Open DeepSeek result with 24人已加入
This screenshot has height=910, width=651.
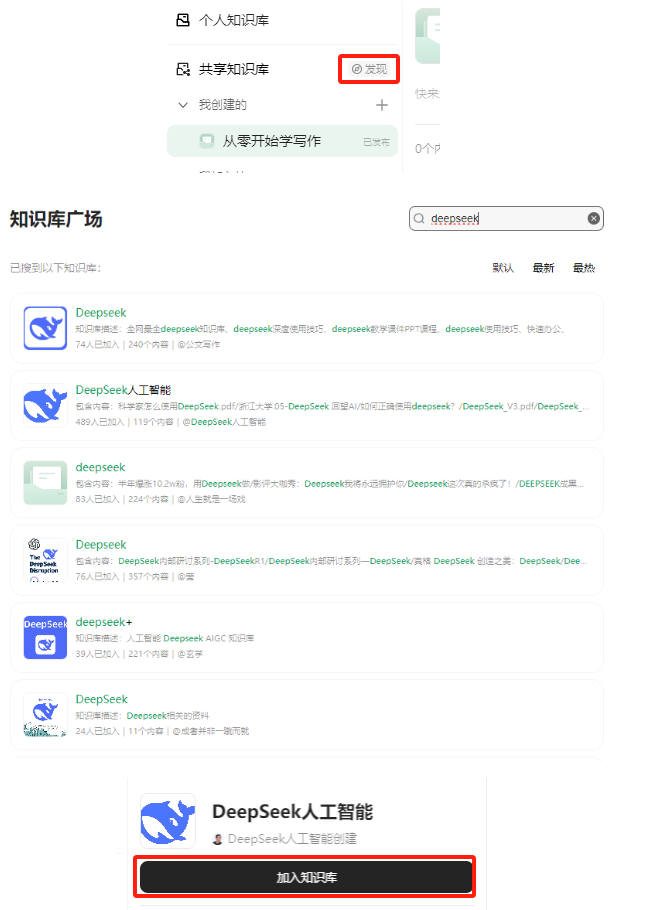point(307,714)
